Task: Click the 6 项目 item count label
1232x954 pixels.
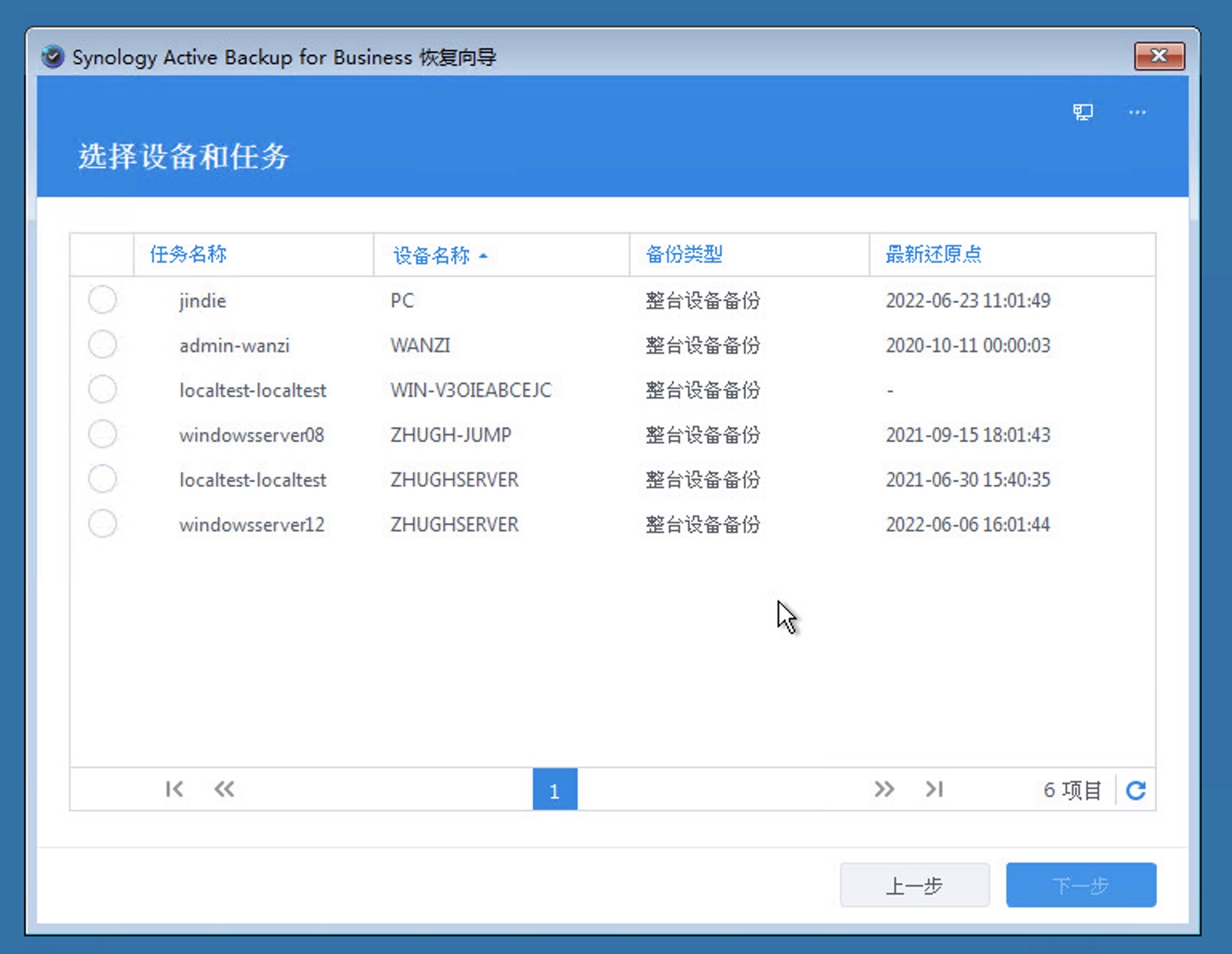Action: pyautogui.click(x=1072, y=791)
